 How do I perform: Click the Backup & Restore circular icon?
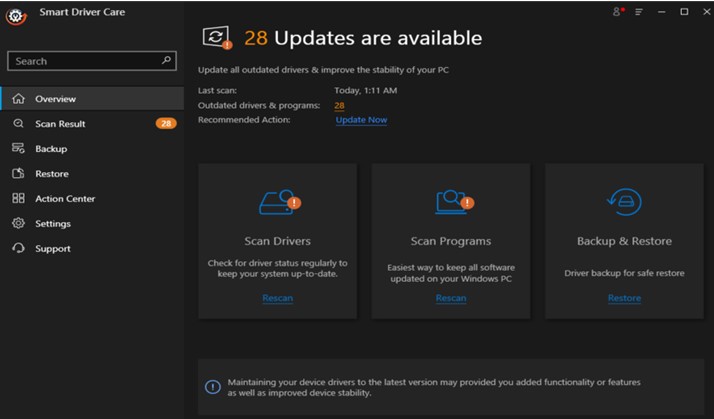pos(624,202)
